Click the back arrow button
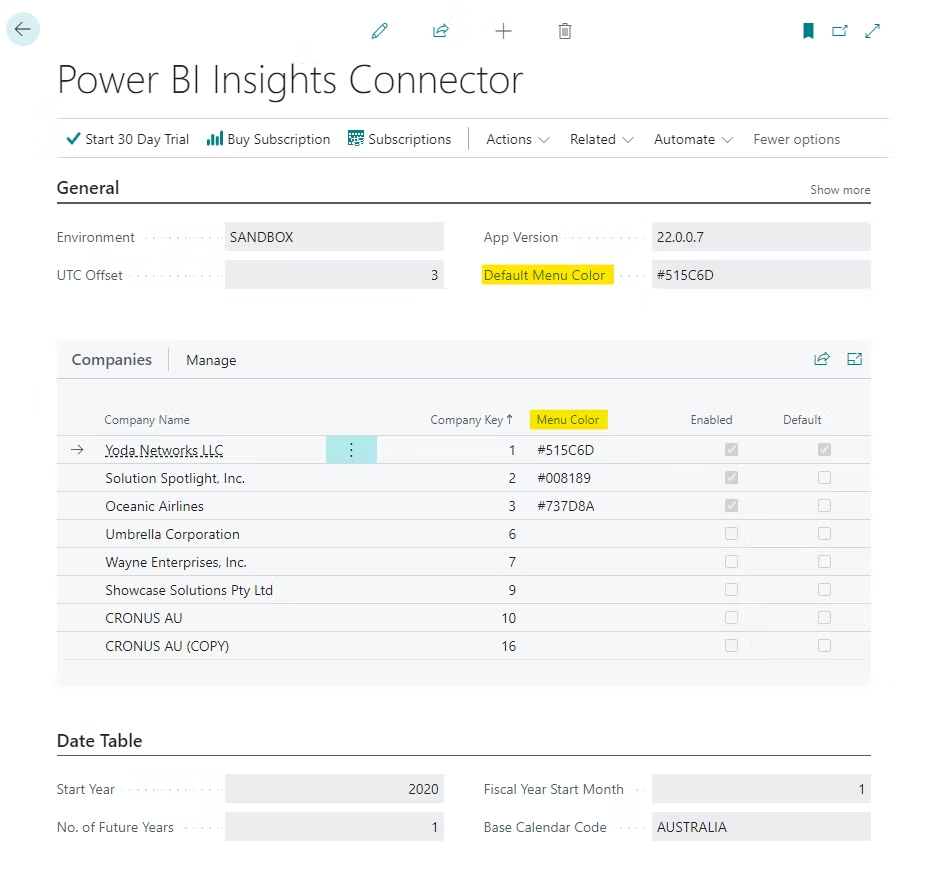 click(23, 30)
